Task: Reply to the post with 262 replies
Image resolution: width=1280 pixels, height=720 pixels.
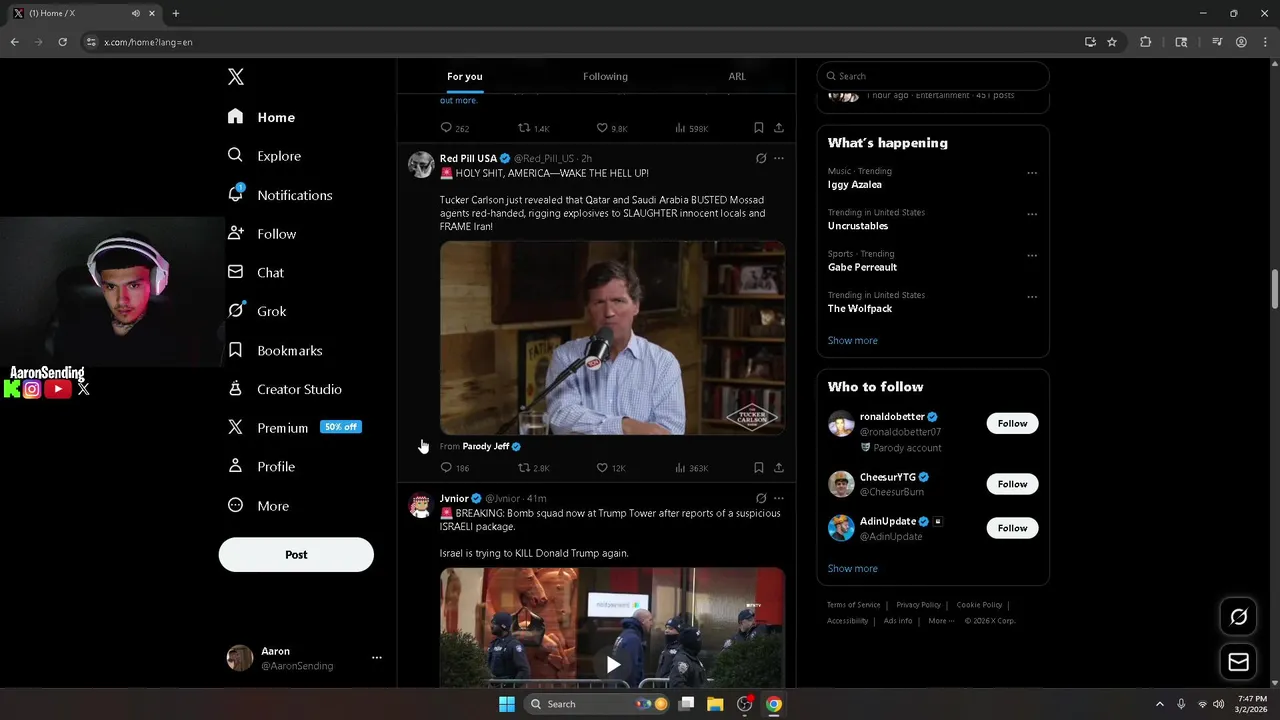Action: click(455, 128)
